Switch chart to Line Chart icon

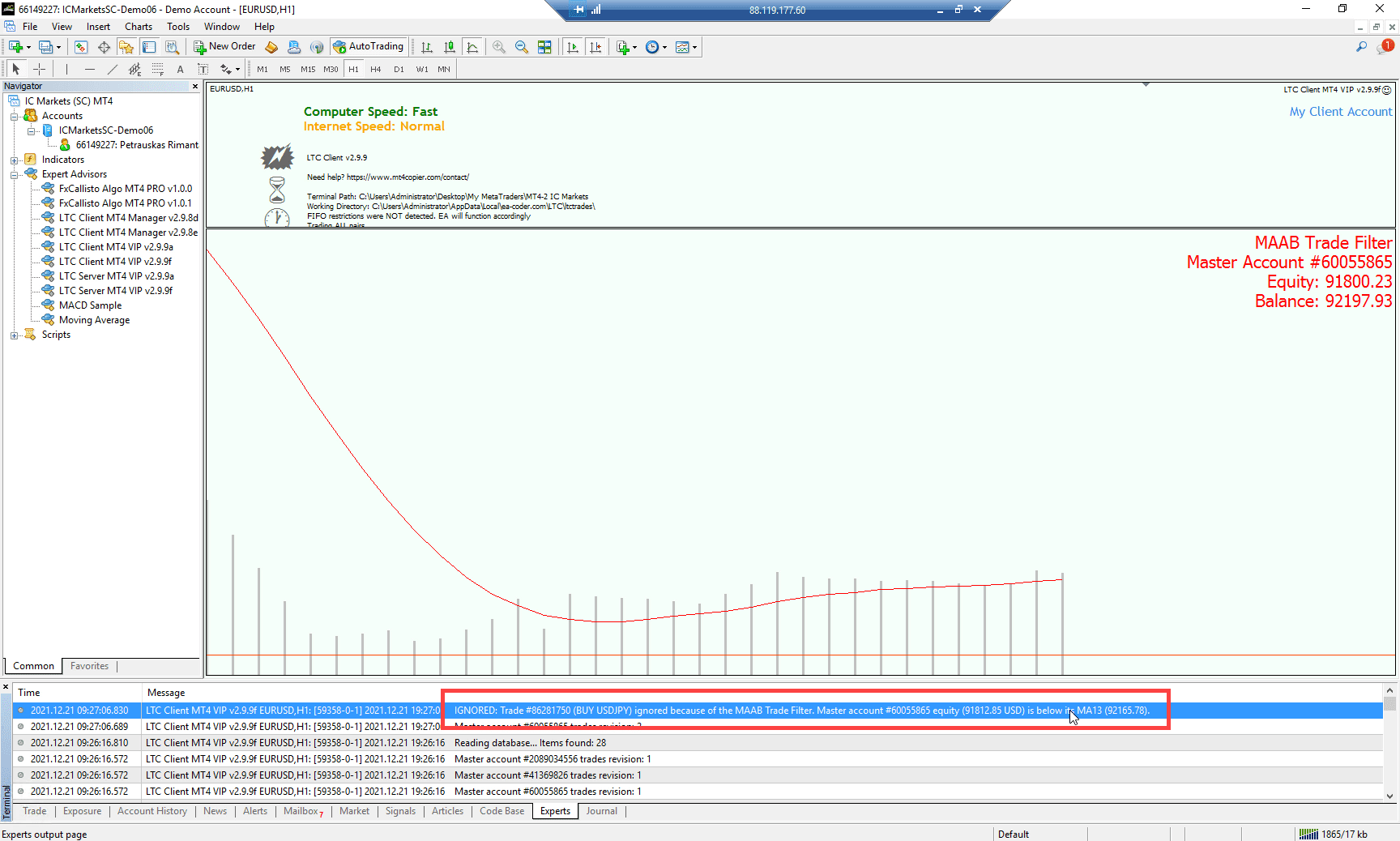coord(472,47)
